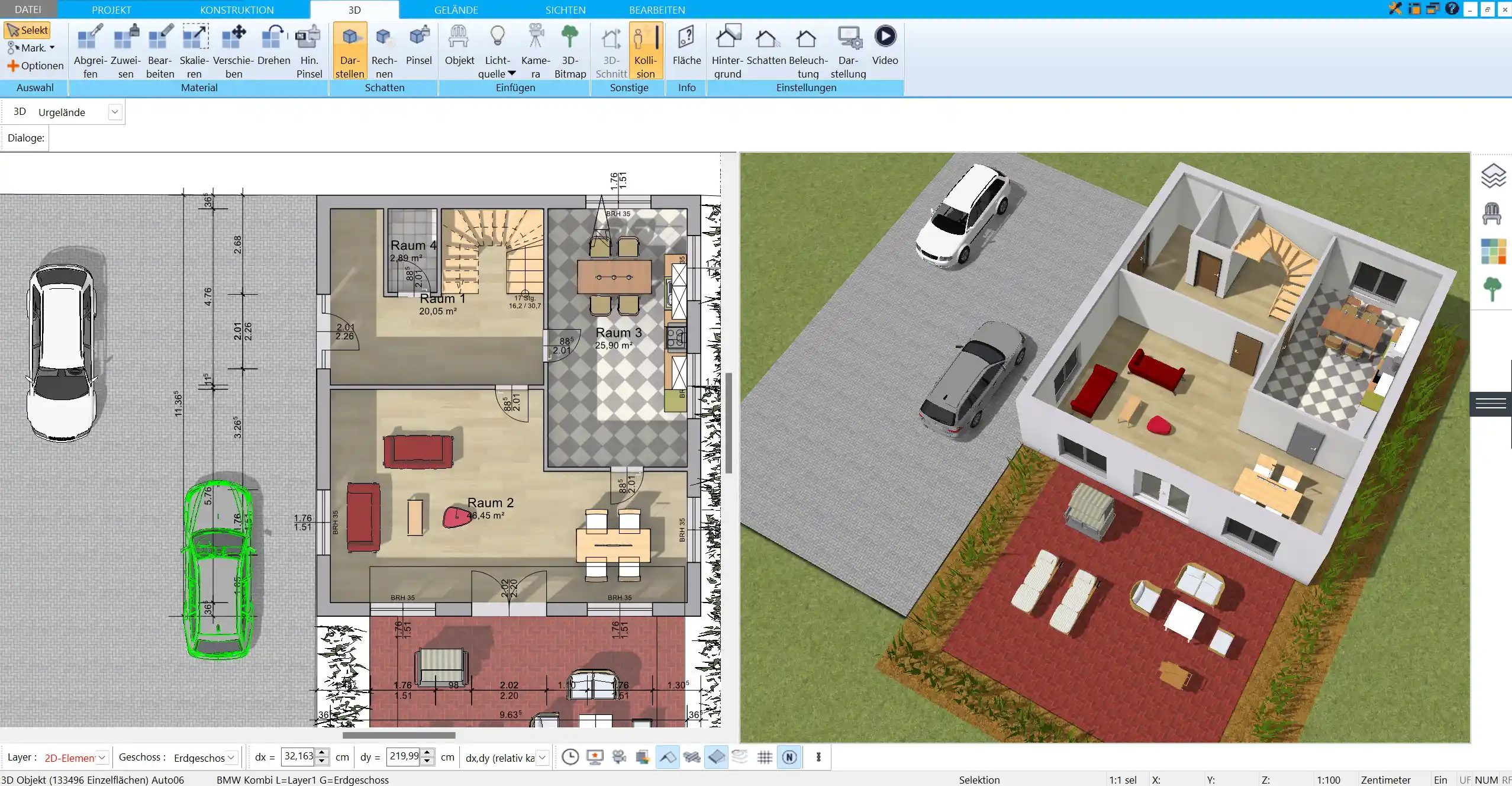Click the wrench tools icon in title bar

point(1395,8)
